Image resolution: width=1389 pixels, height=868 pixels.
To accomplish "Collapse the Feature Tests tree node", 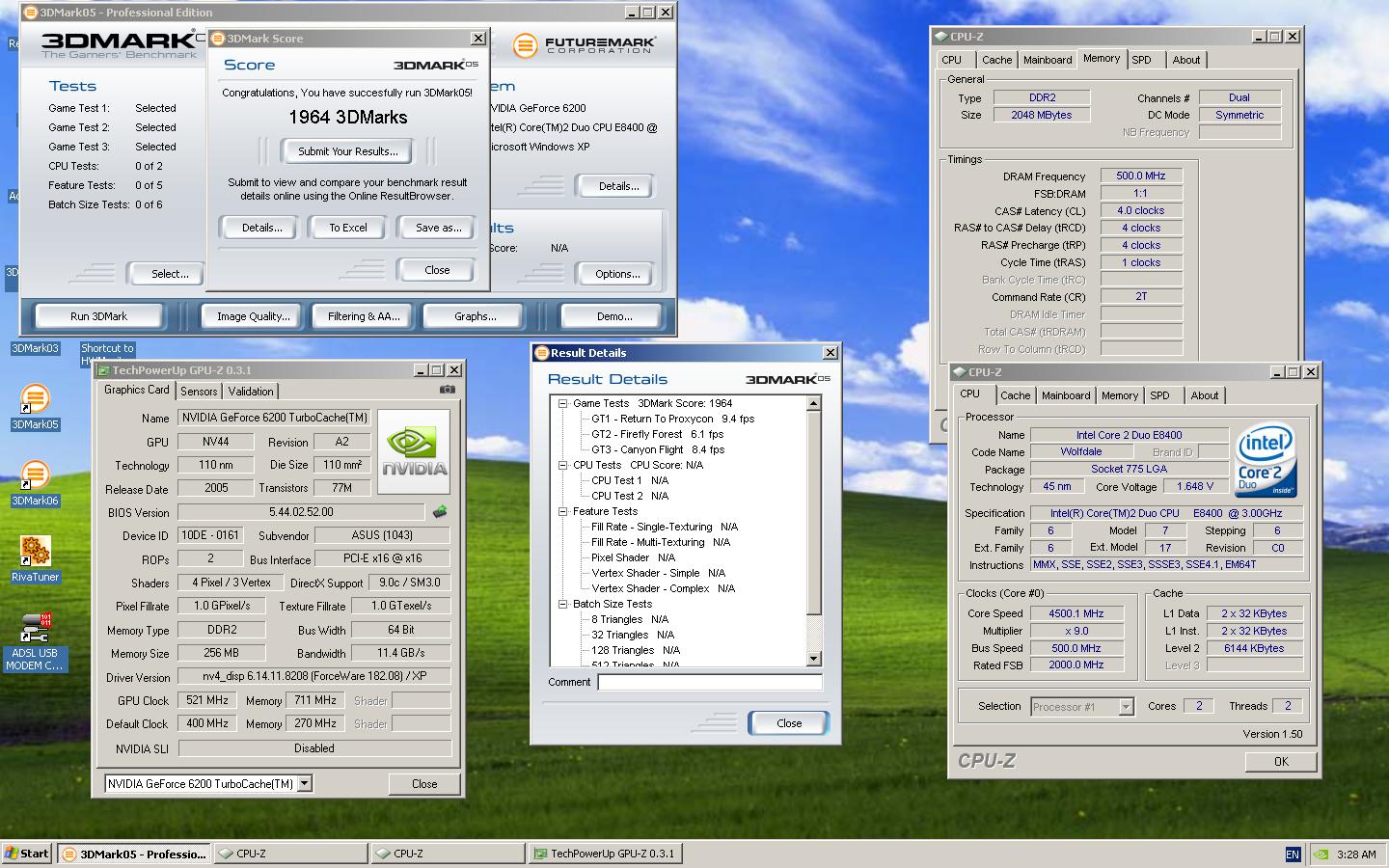I will tap(562, 511).
